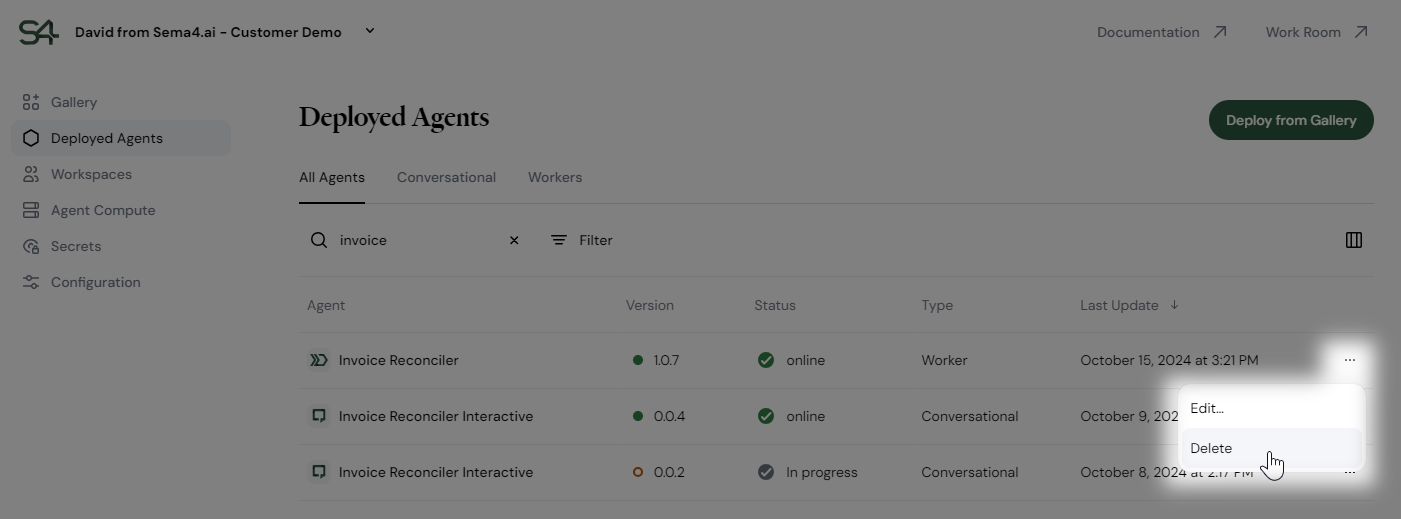Switch to the Workers tab
The image size is (1401, 519).
click(555, 177)
